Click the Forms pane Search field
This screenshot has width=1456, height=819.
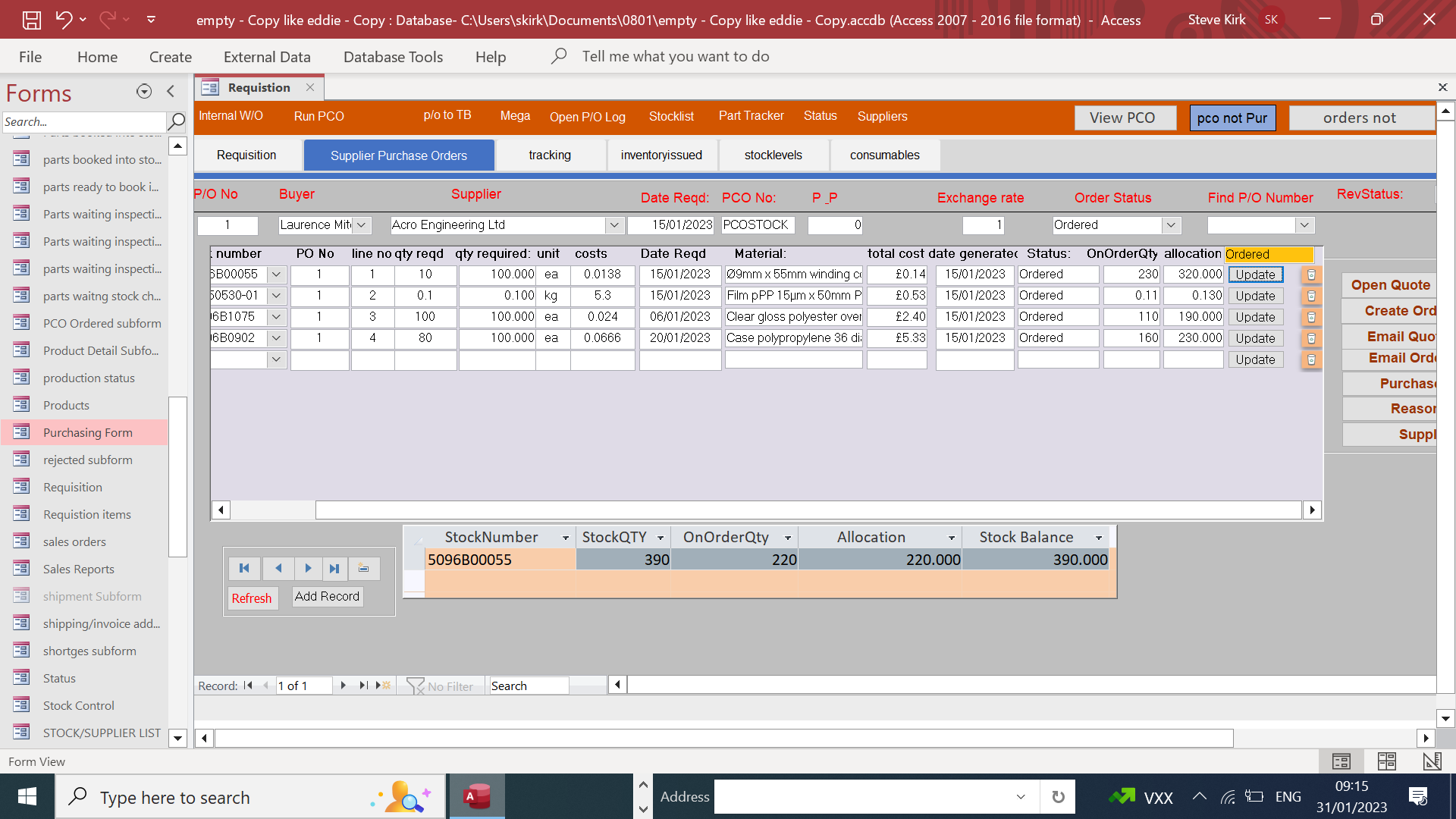coord(83,121)
